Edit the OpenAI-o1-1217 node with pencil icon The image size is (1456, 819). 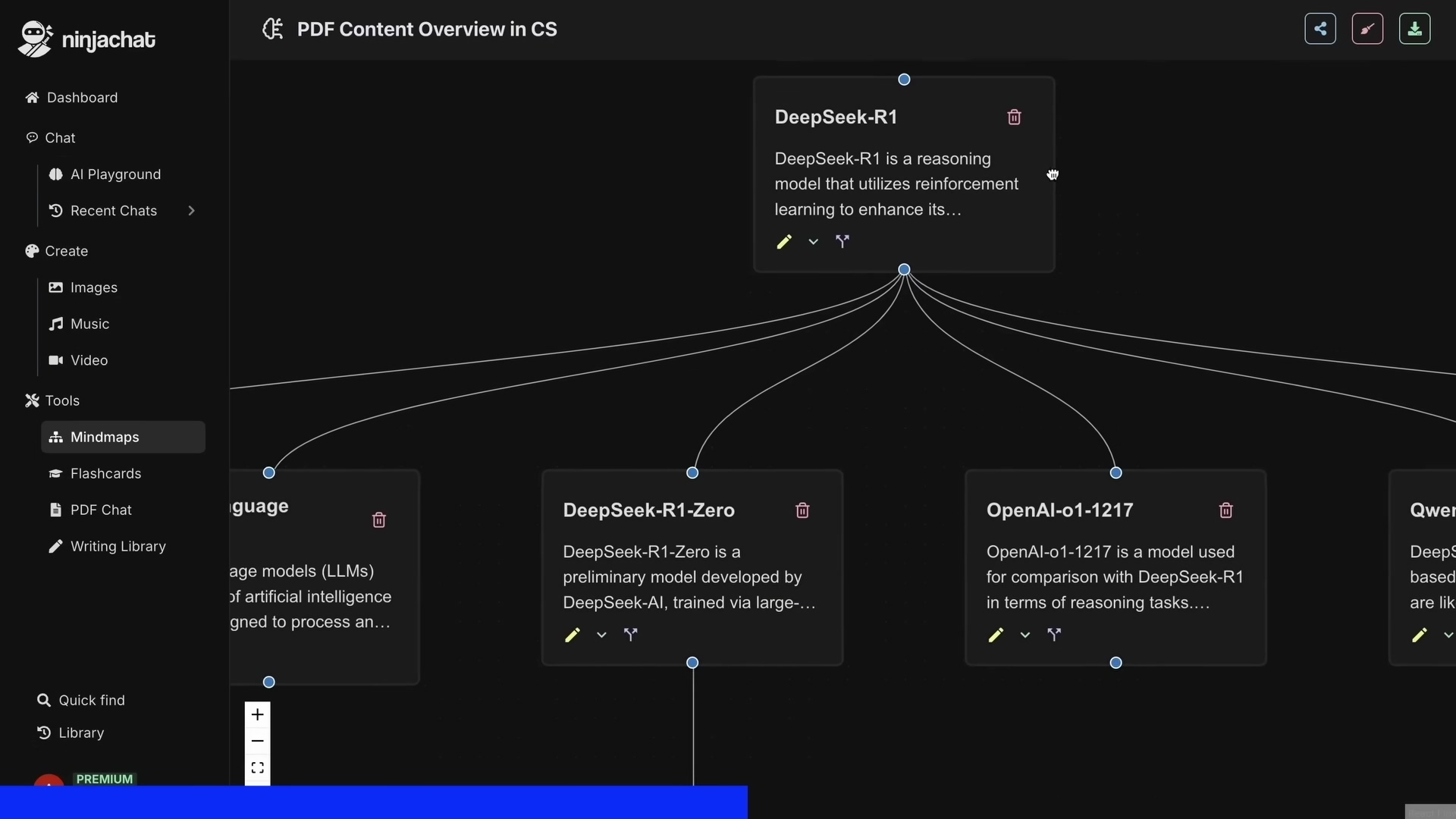(996, 635)
